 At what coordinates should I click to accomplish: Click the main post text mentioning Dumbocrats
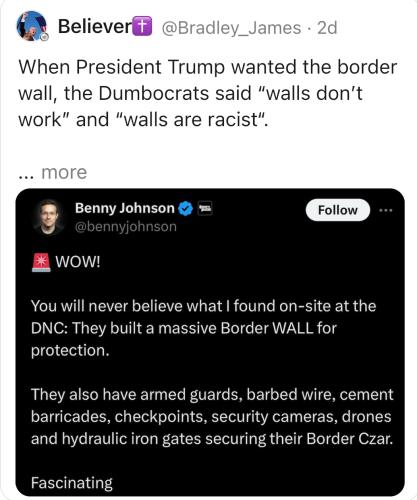pyautogui.click(x=208, y=93)
